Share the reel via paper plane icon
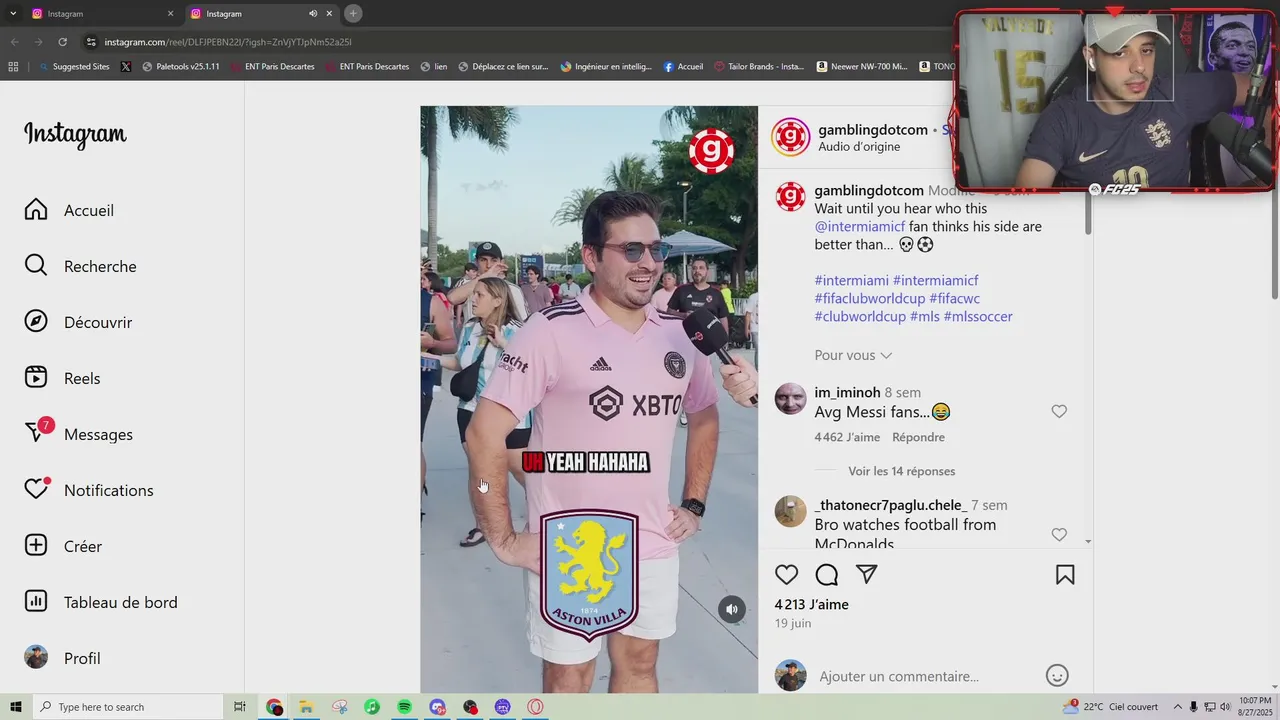1280x720 pixels. pos(867,575)
